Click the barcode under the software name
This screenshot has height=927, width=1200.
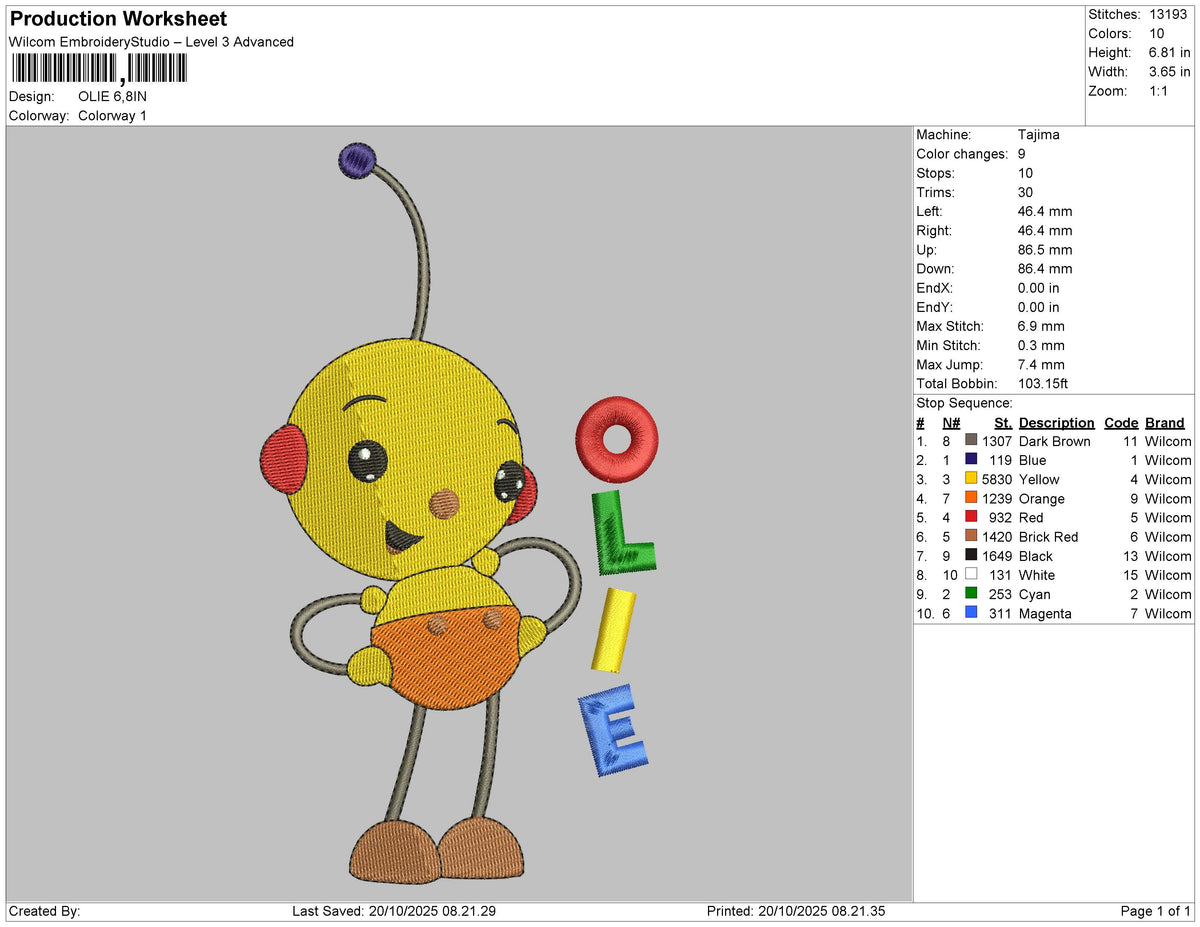(99, 68)
